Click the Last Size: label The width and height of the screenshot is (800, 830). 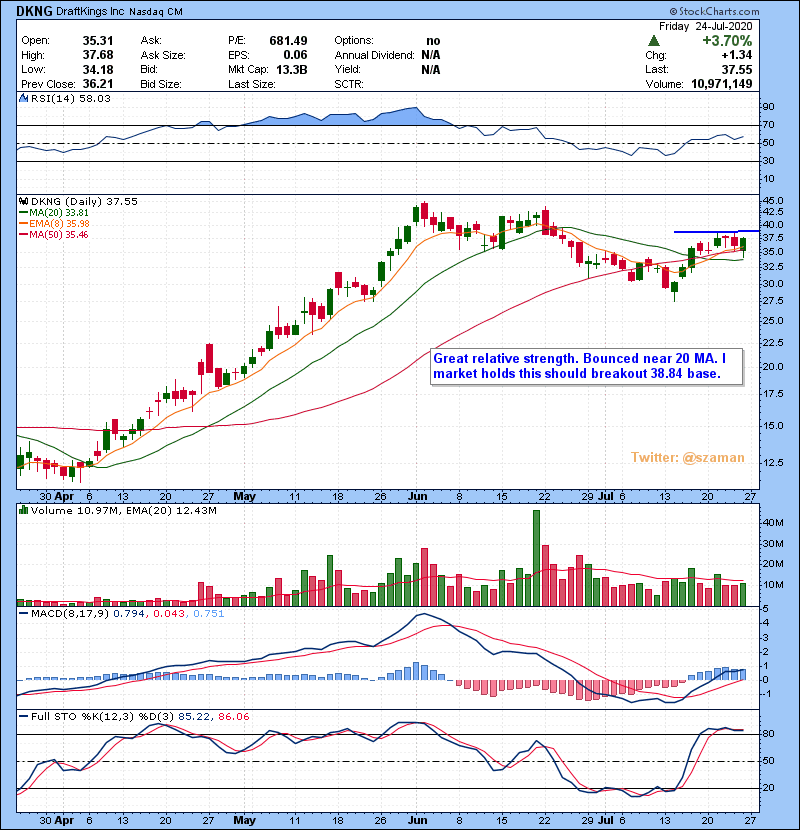(x=251, y=84)
